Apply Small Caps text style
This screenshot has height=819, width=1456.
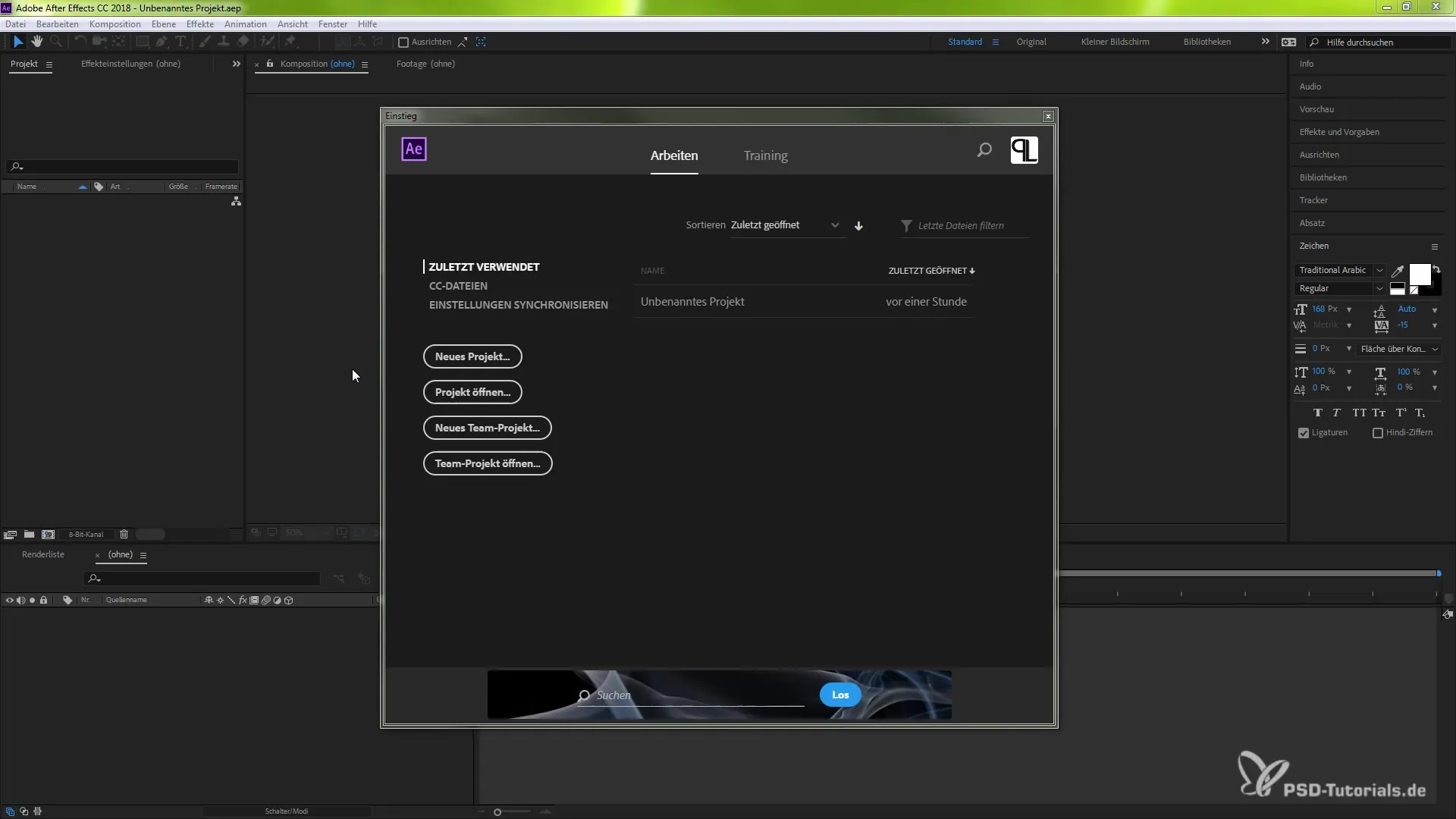pos(1379,413)
